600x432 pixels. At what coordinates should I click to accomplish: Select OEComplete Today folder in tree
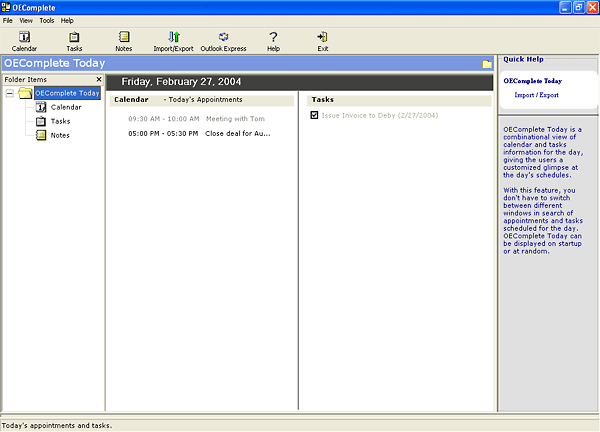click(67, 93)
